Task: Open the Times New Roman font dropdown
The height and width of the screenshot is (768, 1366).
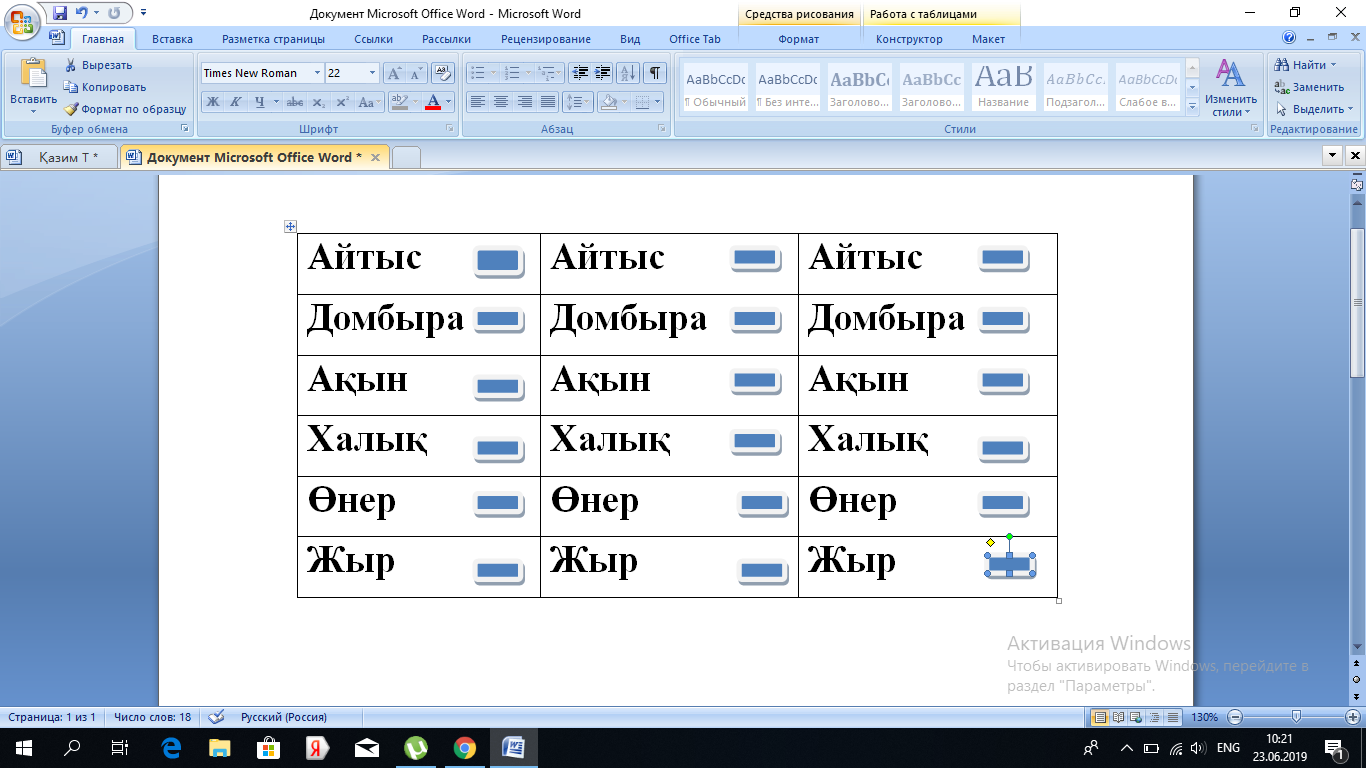Action: [x=317, y=73]
